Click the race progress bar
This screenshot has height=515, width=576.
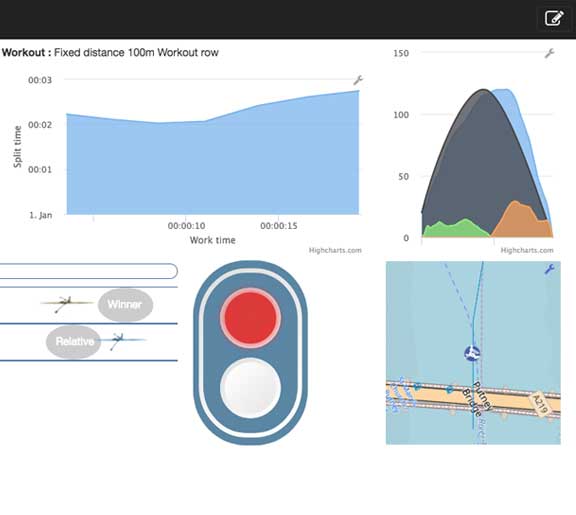[x=89, y=271]
